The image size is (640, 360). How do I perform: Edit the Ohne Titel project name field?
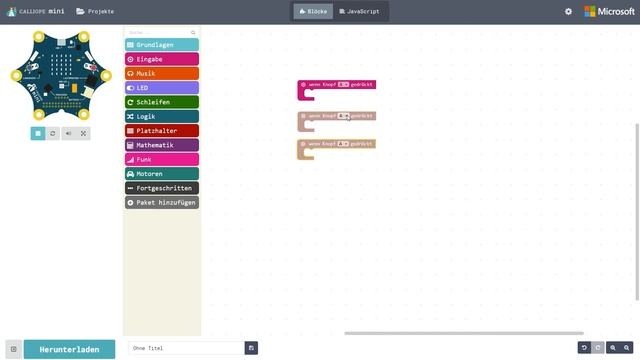click(x=187, y=348)
